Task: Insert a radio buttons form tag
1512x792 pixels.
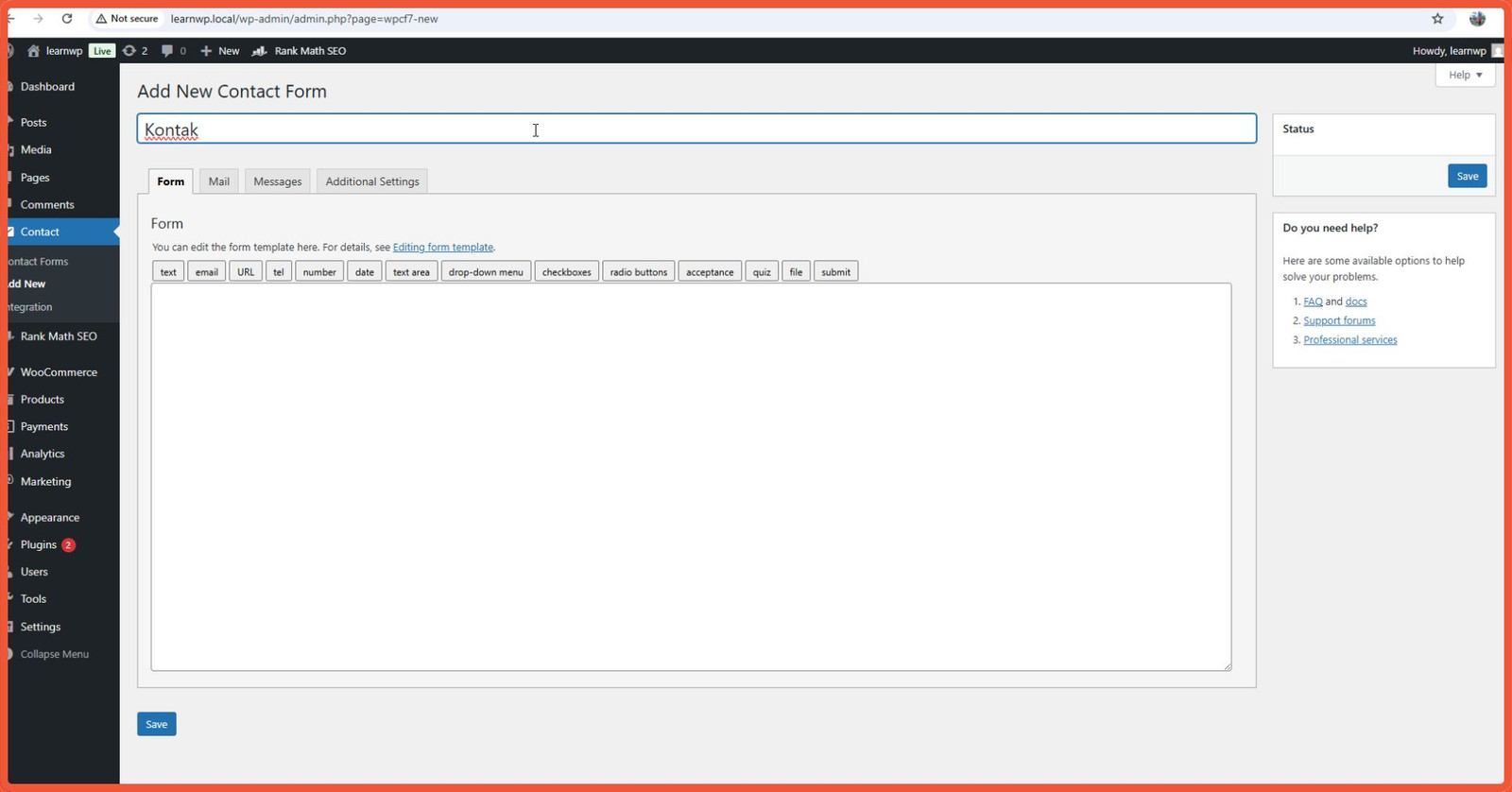Action: (x=638, y=272)
